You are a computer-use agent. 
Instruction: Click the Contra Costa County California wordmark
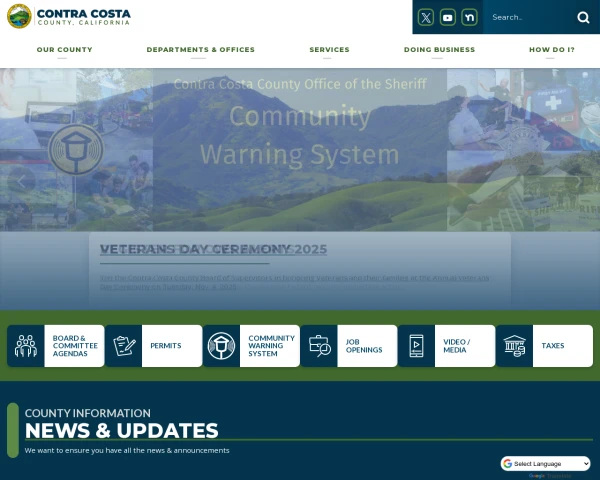click(x=84, y=17)
